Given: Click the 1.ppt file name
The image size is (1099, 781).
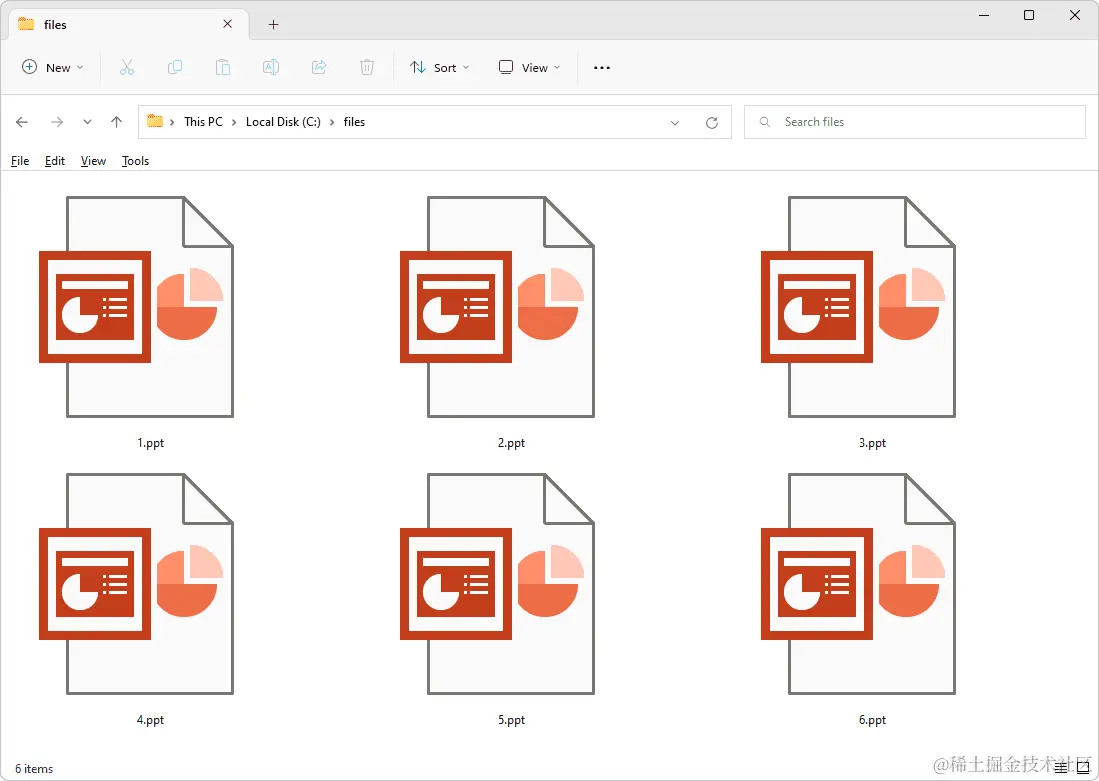Looking at the screenshot, I should pos(150,443).
